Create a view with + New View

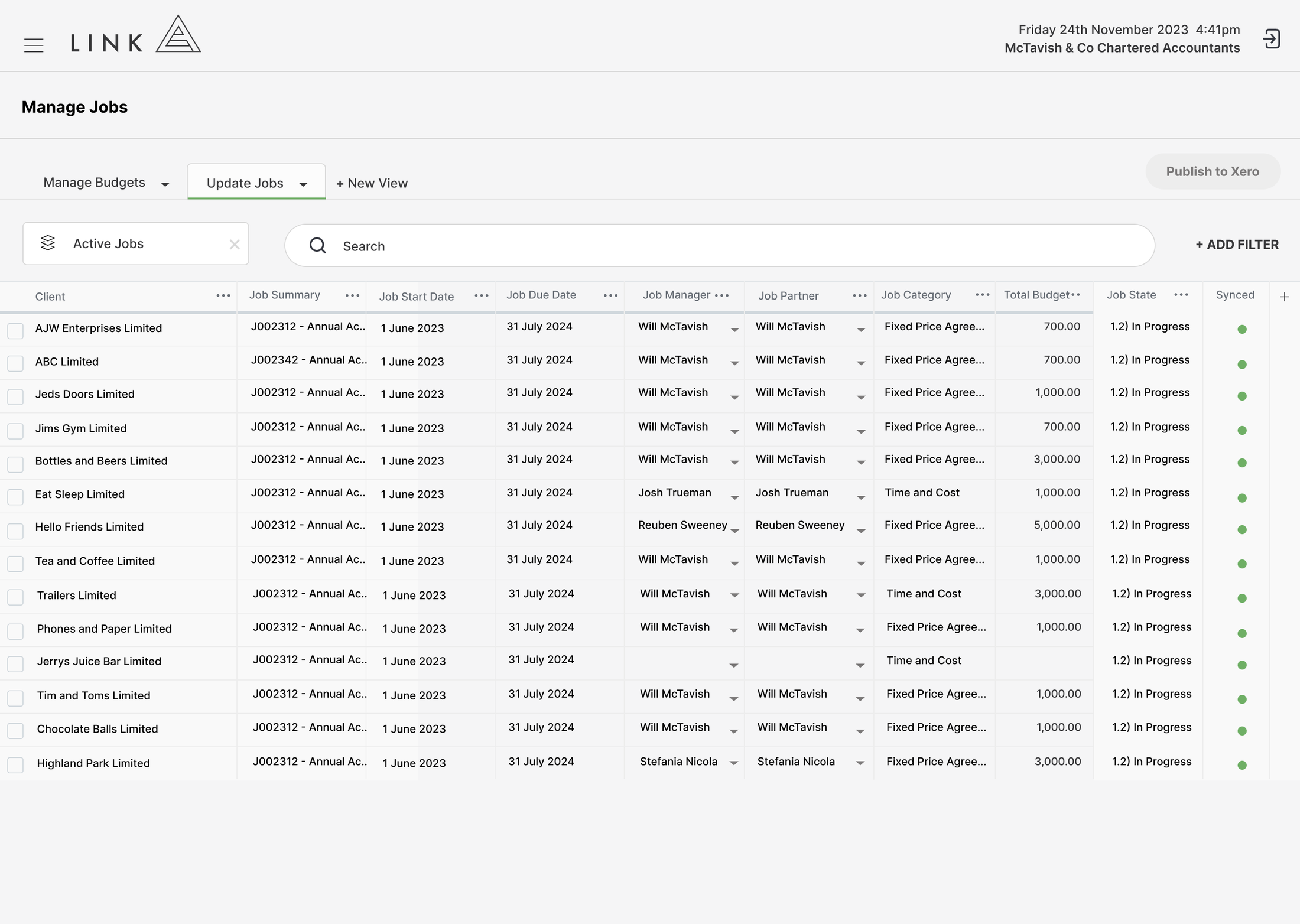click(372, 183)
